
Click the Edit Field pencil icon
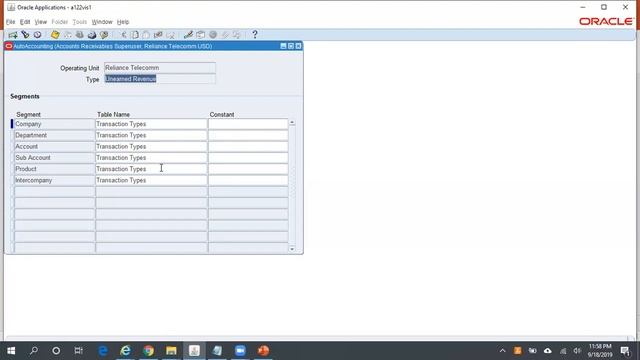(x=188, y=35)
